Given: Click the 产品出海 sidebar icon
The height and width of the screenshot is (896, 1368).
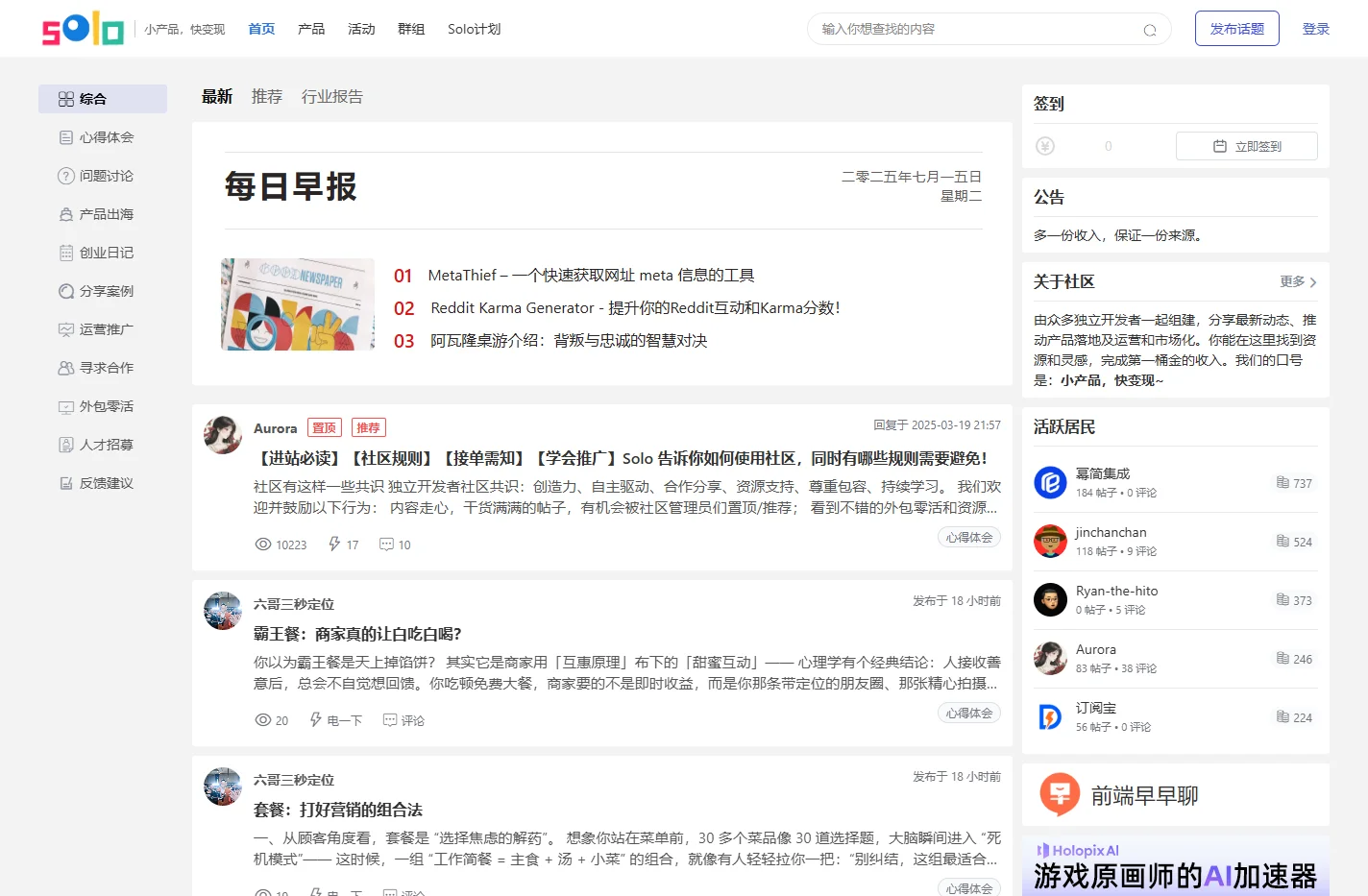Looking at the screenshot, I should click(66, 214).
